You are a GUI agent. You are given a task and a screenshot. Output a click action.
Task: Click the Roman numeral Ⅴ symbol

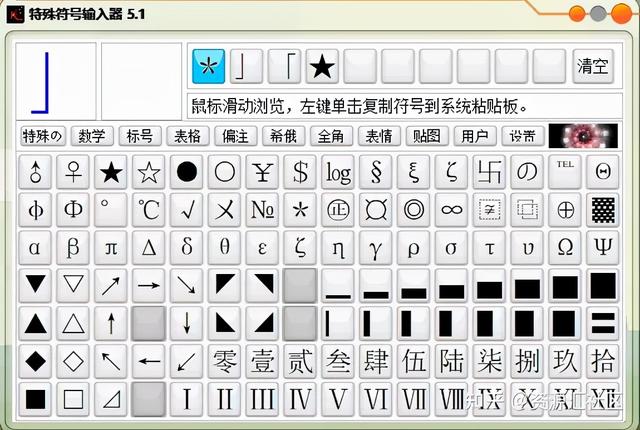tap(338, 399)
